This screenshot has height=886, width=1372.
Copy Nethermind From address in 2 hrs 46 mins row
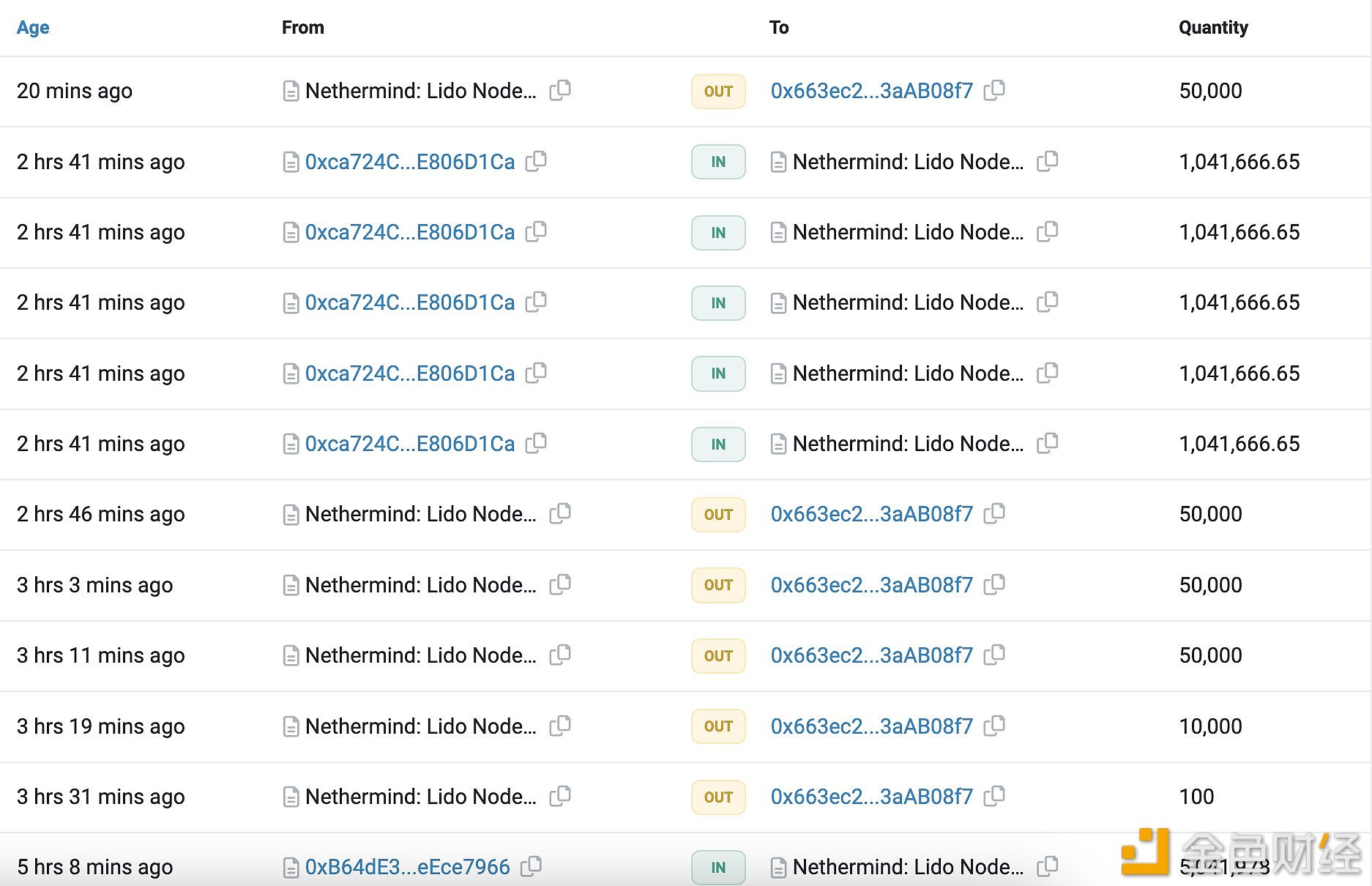(560, 513)
